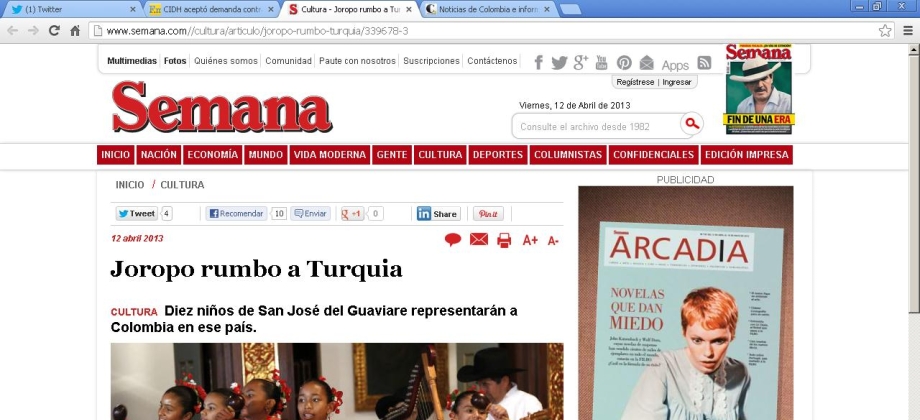Click the Facebook Enviar button
The height and width of the screenshot is (420, 920).
310,214
